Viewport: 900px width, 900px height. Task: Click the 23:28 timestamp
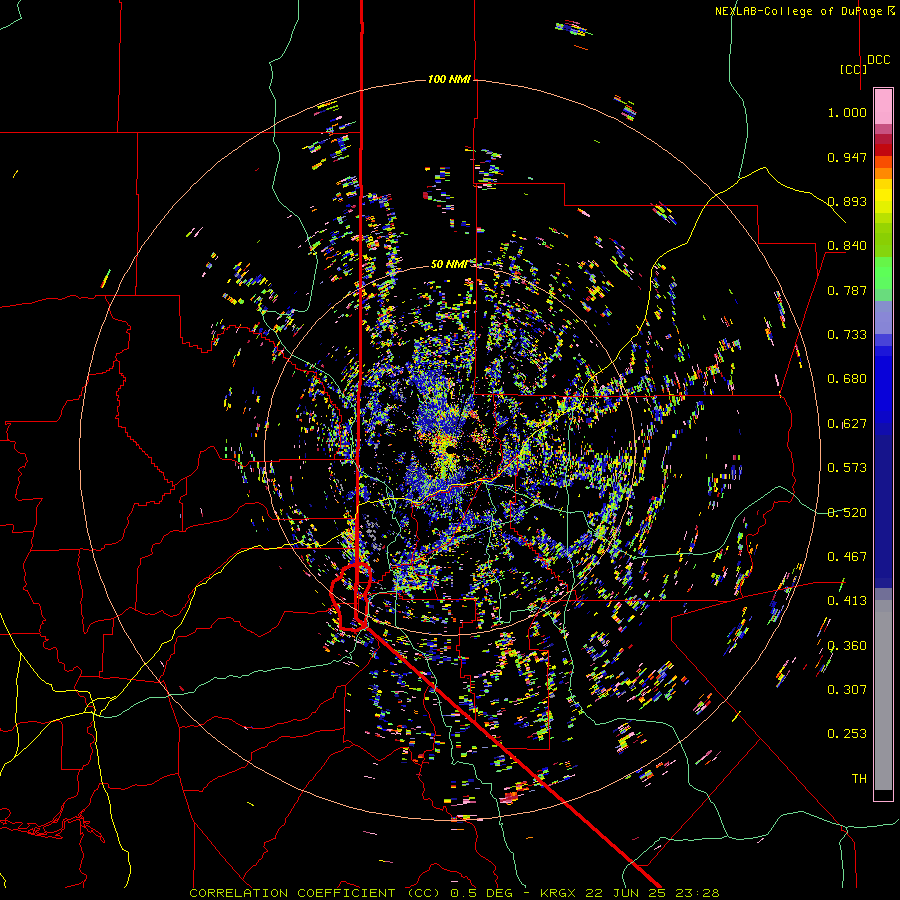click(697, 893)
